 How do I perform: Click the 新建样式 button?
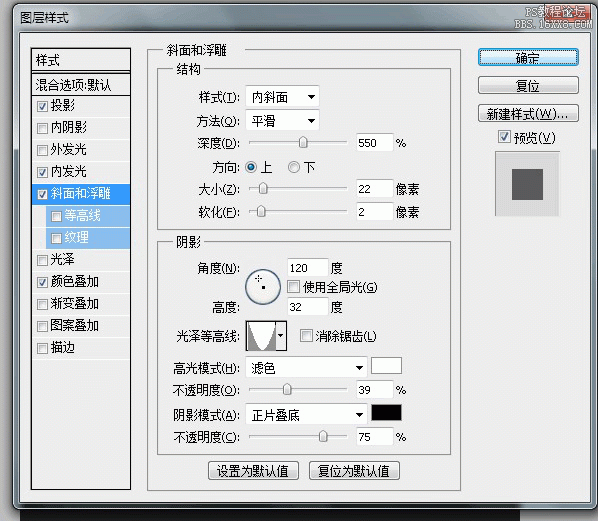[528, 114]
